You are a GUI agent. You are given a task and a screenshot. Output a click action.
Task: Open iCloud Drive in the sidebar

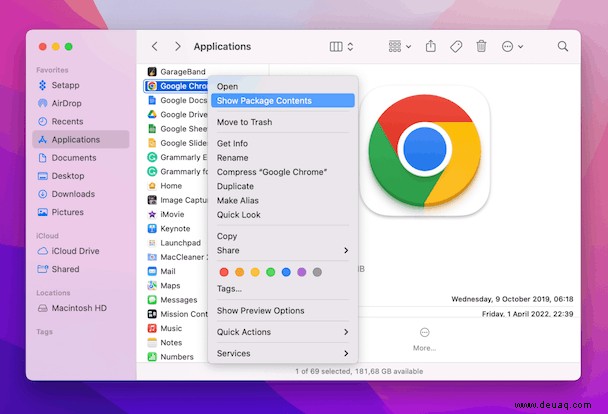coord(81,251)
